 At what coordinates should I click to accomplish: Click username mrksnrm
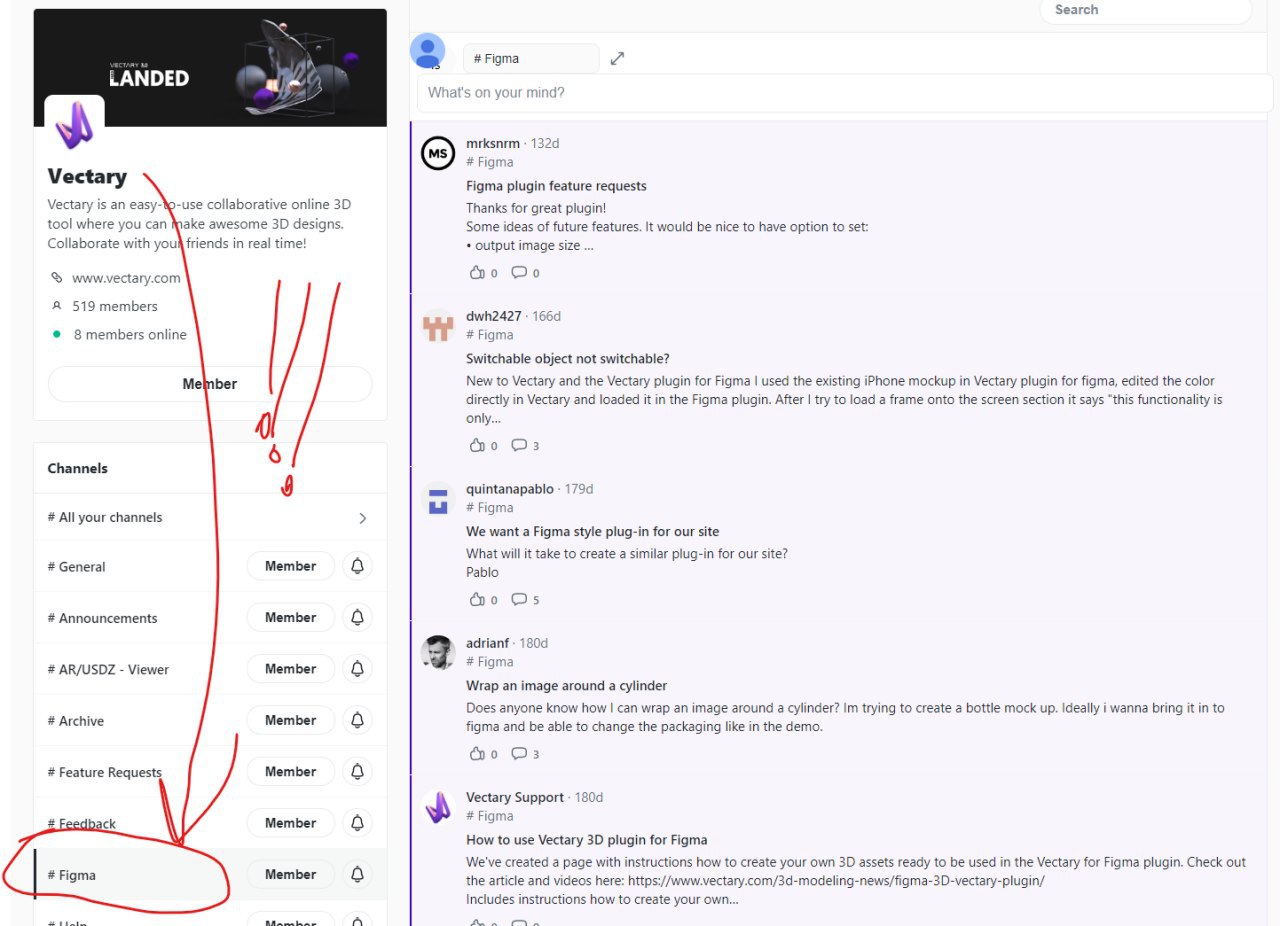(493, 143)
